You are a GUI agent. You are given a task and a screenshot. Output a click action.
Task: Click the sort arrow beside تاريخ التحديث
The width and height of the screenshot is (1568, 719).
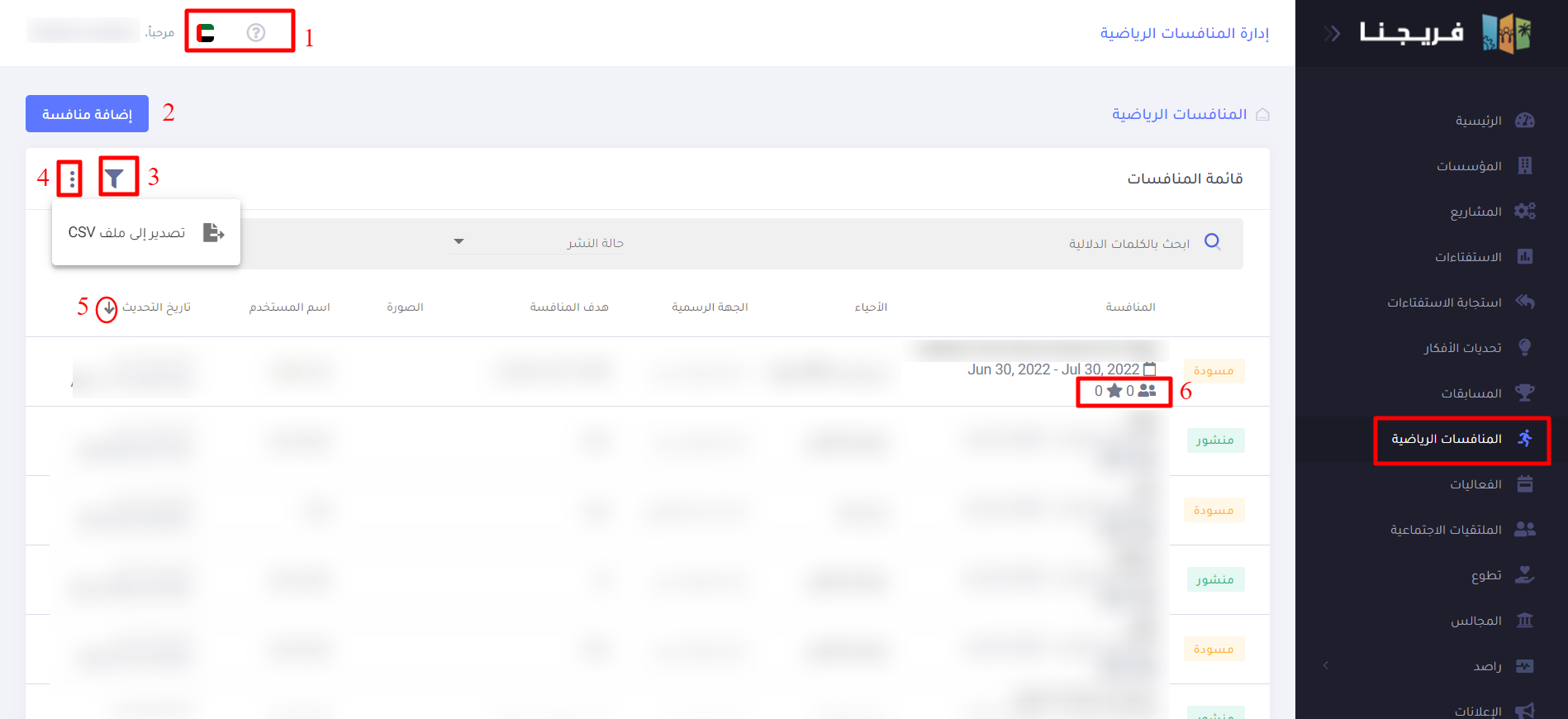pyautogui.click(x=108, y=308)
